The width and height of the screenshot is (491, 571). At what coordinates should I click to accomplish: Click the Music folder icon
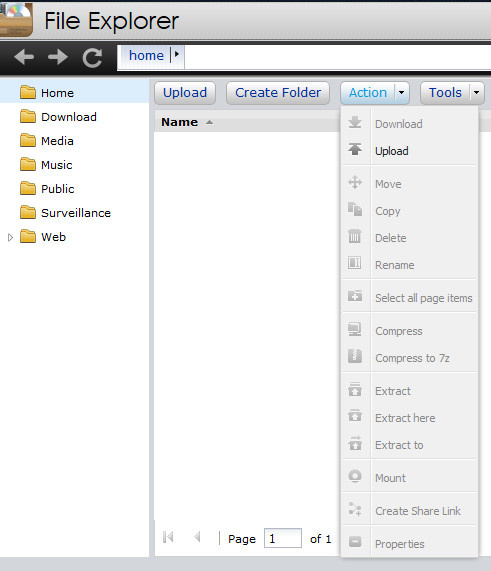(28, 165)
